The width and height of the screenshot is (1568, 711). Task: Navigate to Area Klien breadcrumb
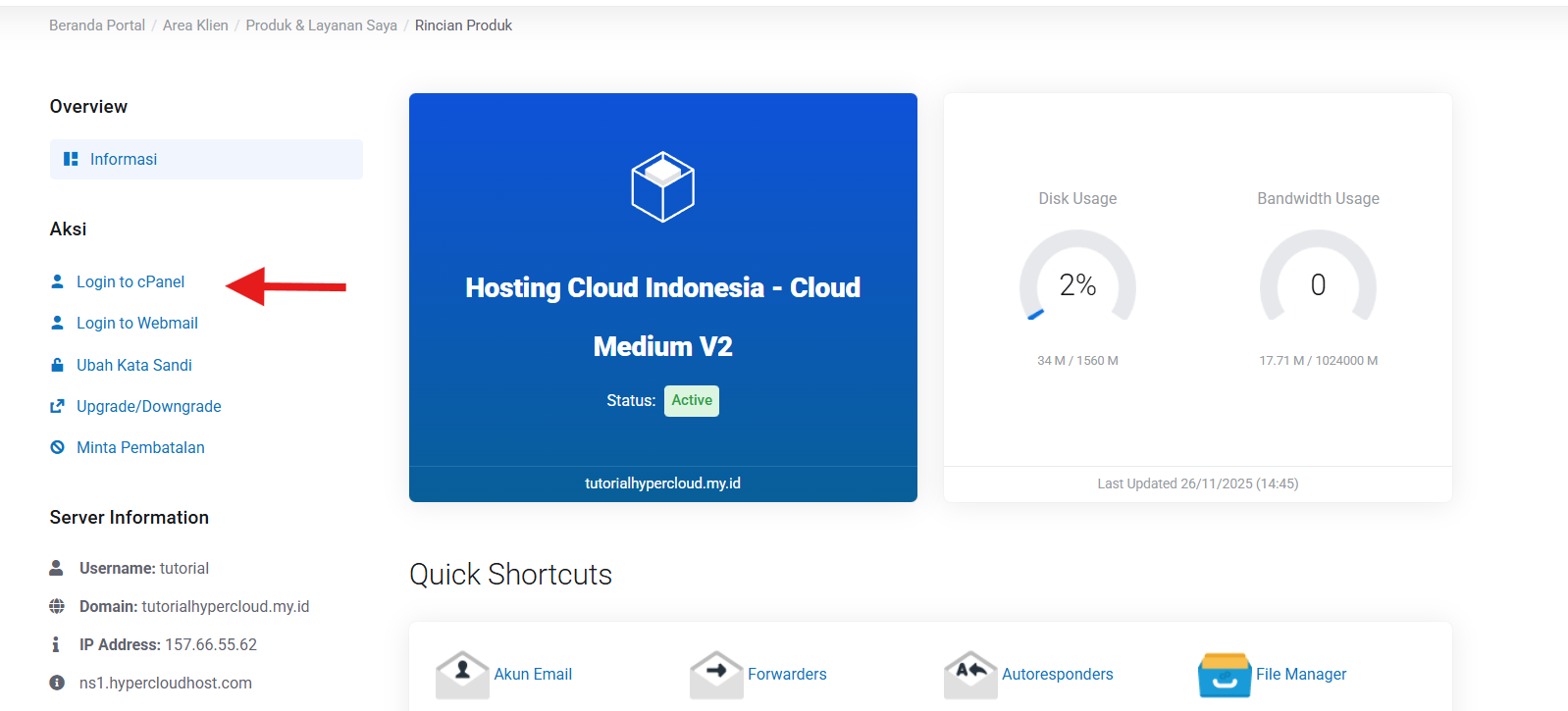tap(195, 25)
